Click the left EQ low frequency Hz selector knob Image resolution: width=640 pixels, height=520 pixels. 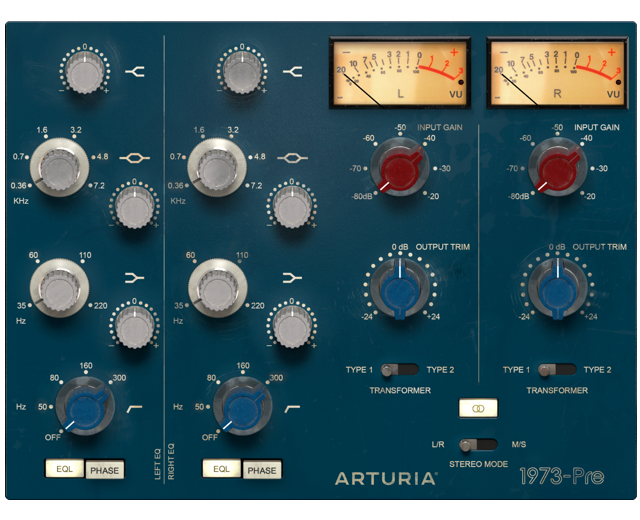59,288
